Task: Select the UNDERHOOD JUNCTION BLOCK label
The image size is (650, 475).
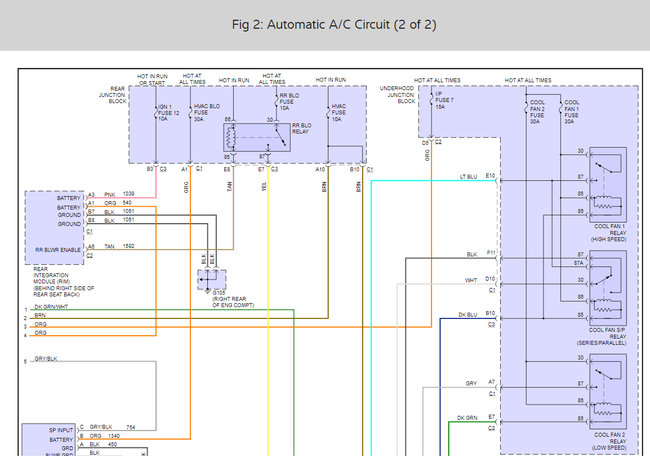Action: pyautogui.click(x=397, y=95)
